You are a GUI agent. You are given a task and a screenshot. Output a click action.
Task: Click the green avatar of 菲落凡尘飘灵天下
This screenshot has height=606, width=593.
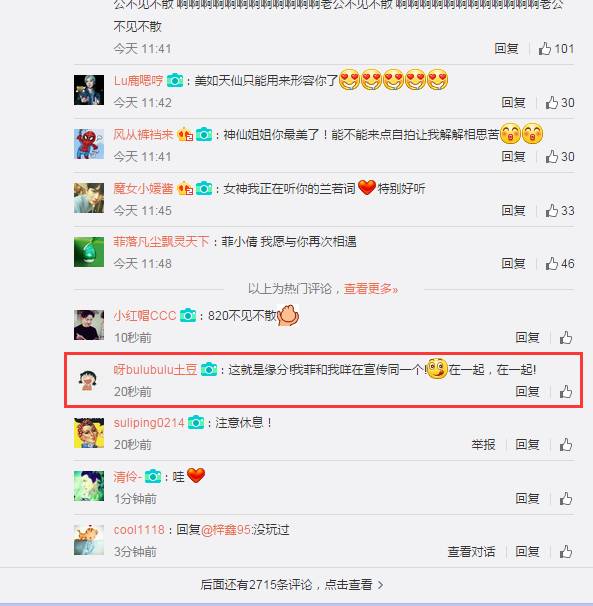(89, 252)
